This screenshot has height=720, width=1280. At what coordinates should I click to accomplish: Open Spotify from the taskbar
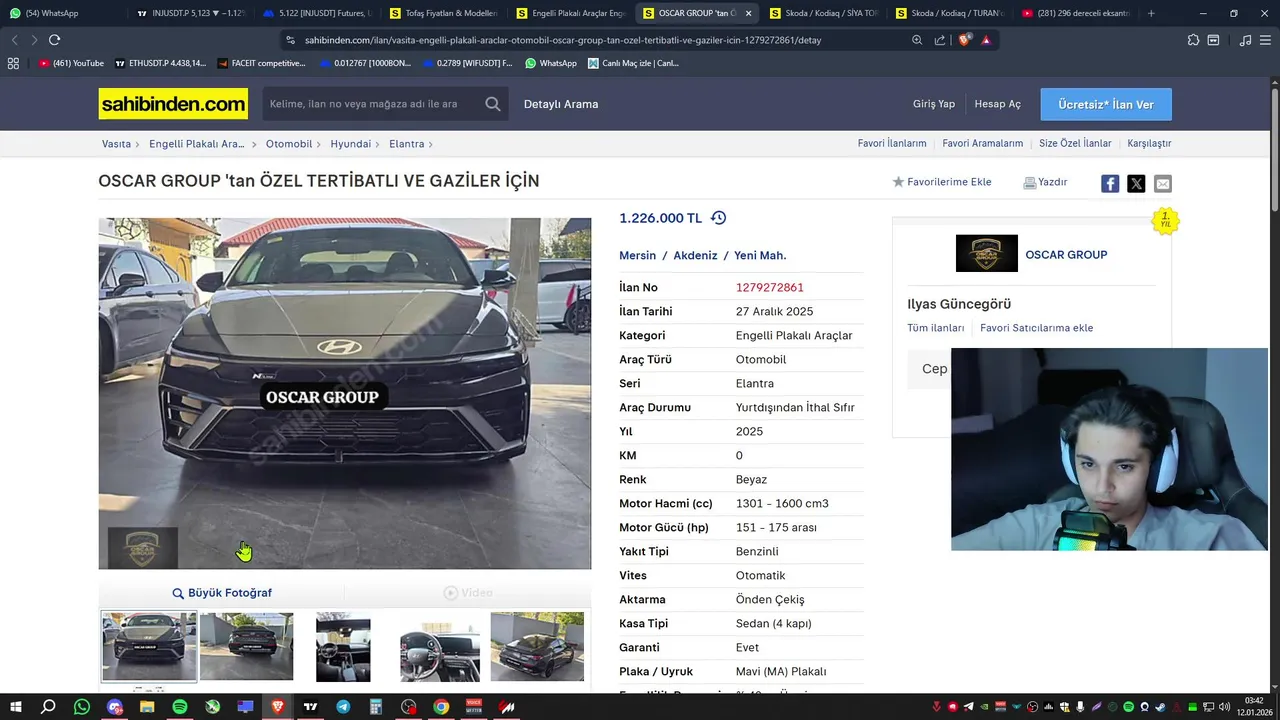pos(180,707)
